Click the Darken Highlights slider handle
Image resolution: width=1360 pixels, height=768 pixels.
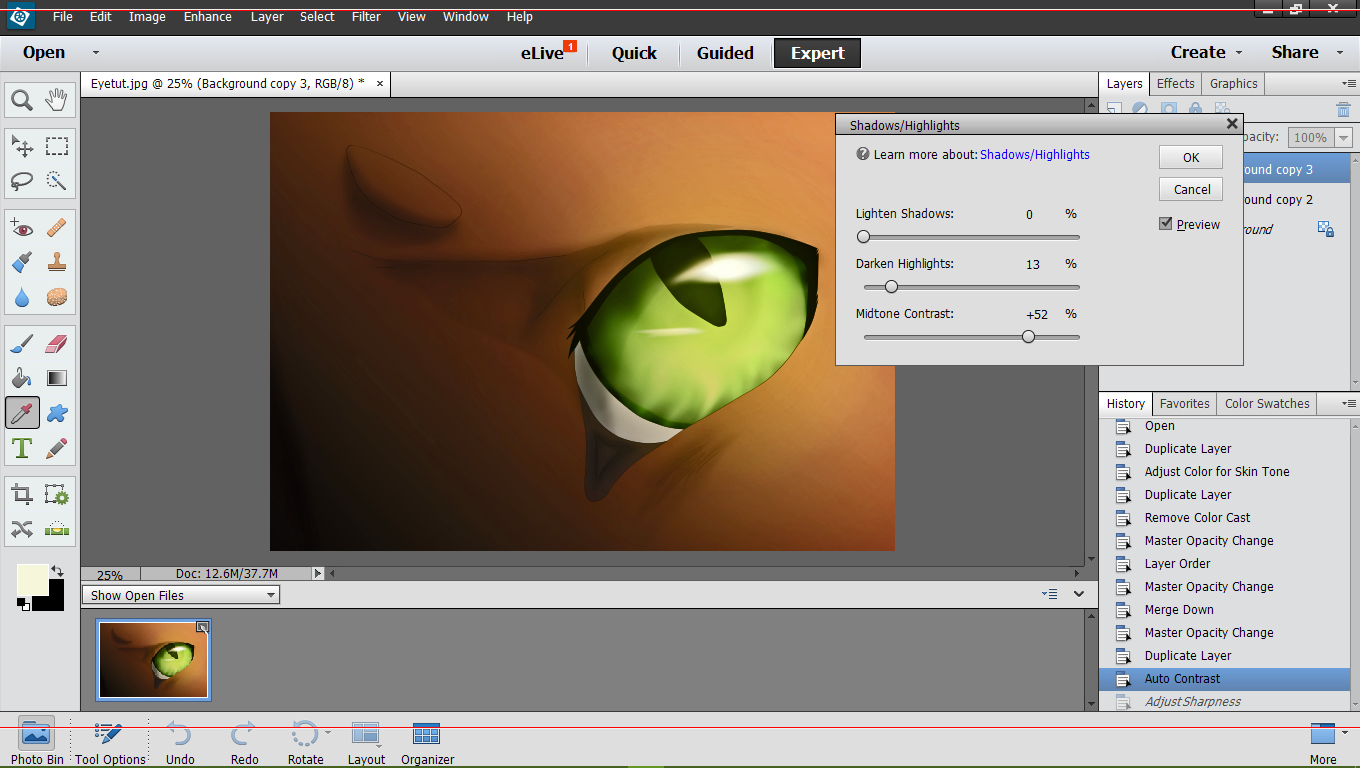click(x=891, y=287)
